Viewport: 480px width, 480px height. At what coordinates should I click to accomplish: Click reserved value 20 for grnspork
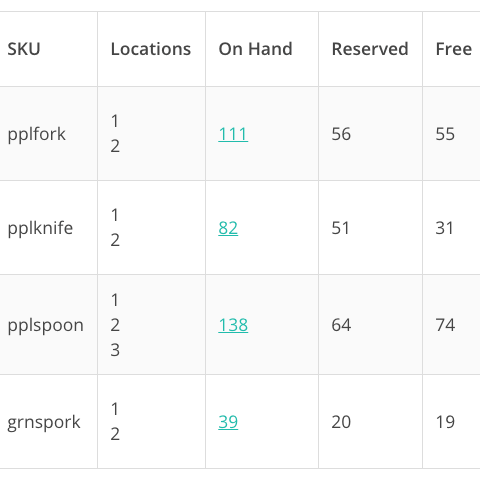[x=341, y=422]
